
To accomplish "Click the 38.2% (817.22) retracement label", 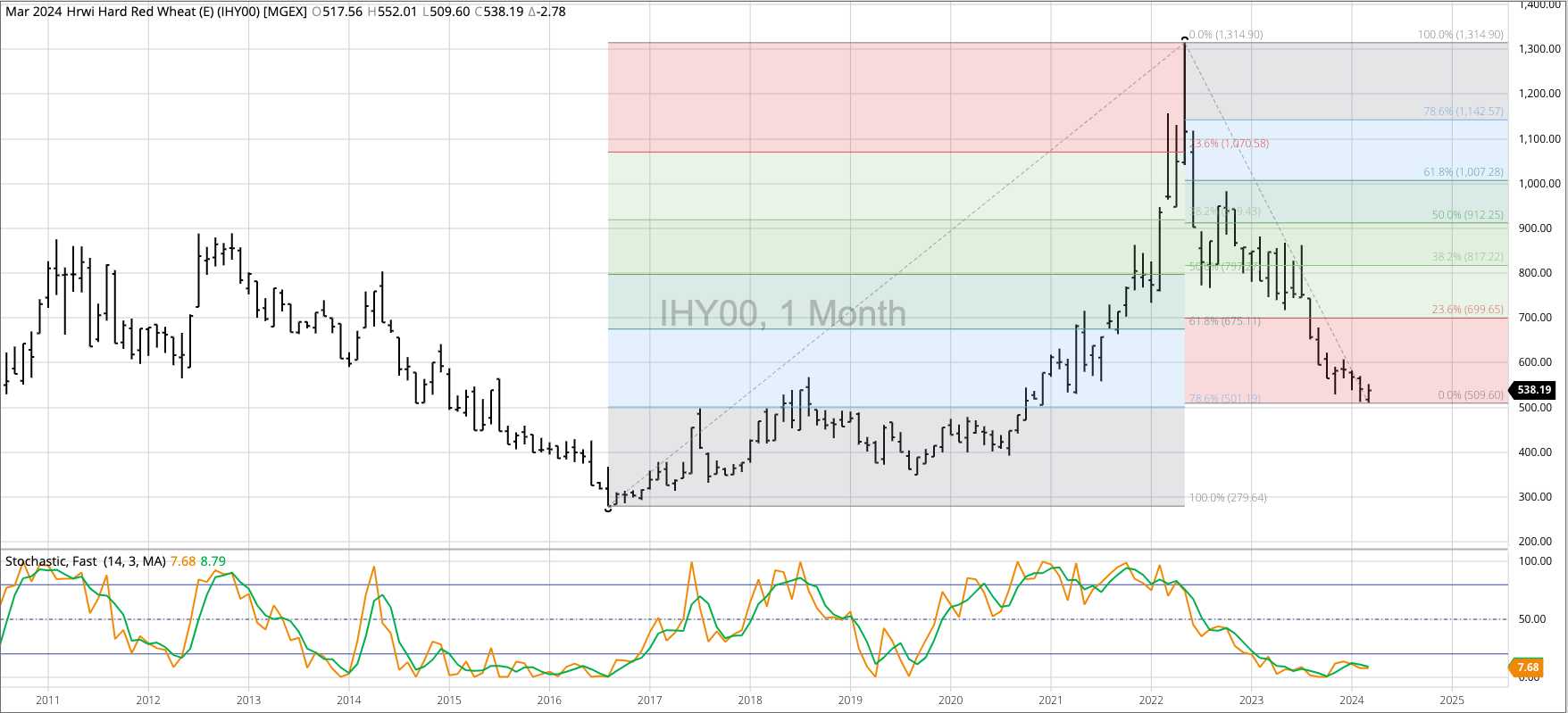I will pyautogui.click(x=1467, y=257).
